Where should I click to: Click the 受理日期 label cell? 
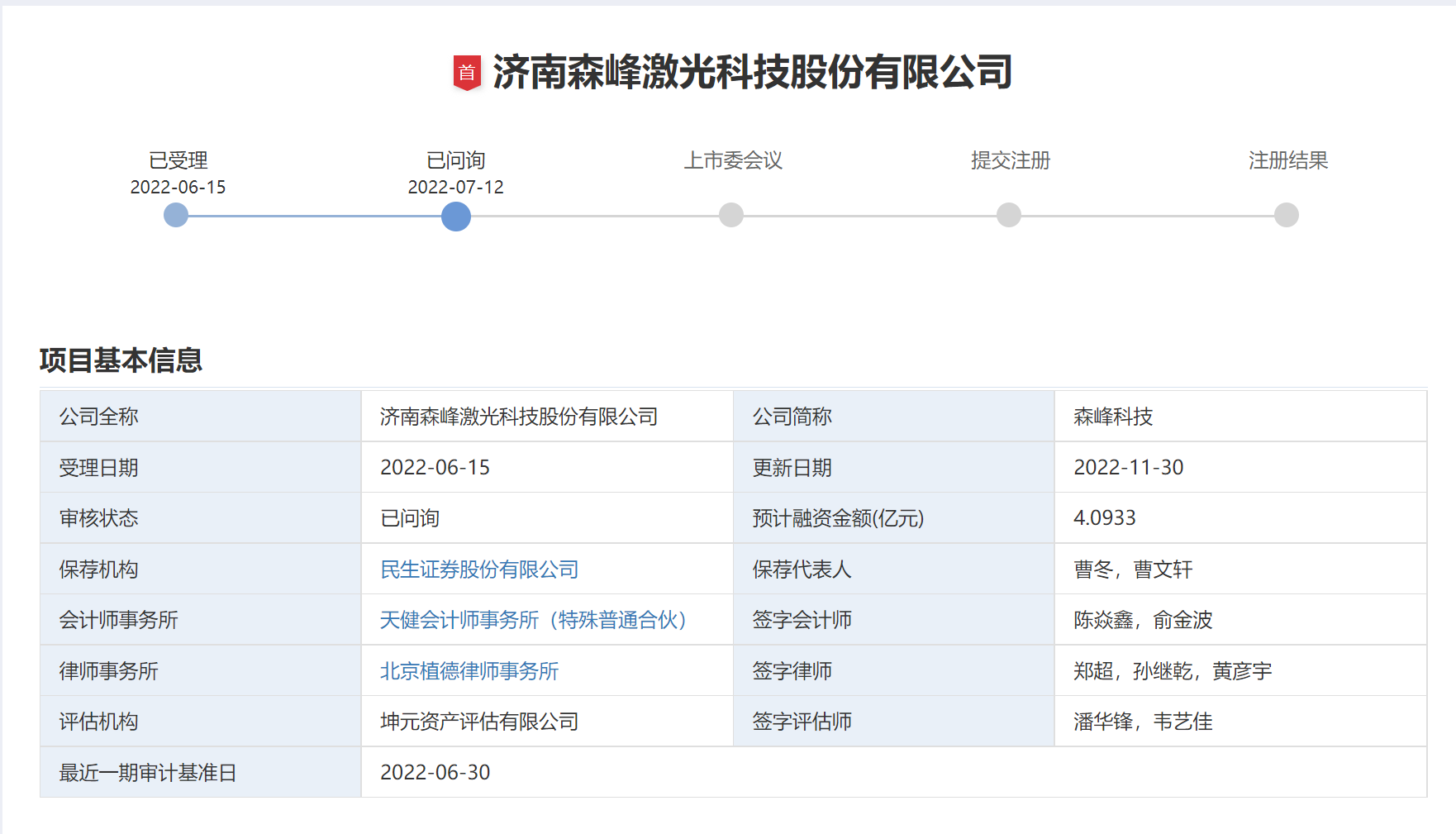[201, 468]
